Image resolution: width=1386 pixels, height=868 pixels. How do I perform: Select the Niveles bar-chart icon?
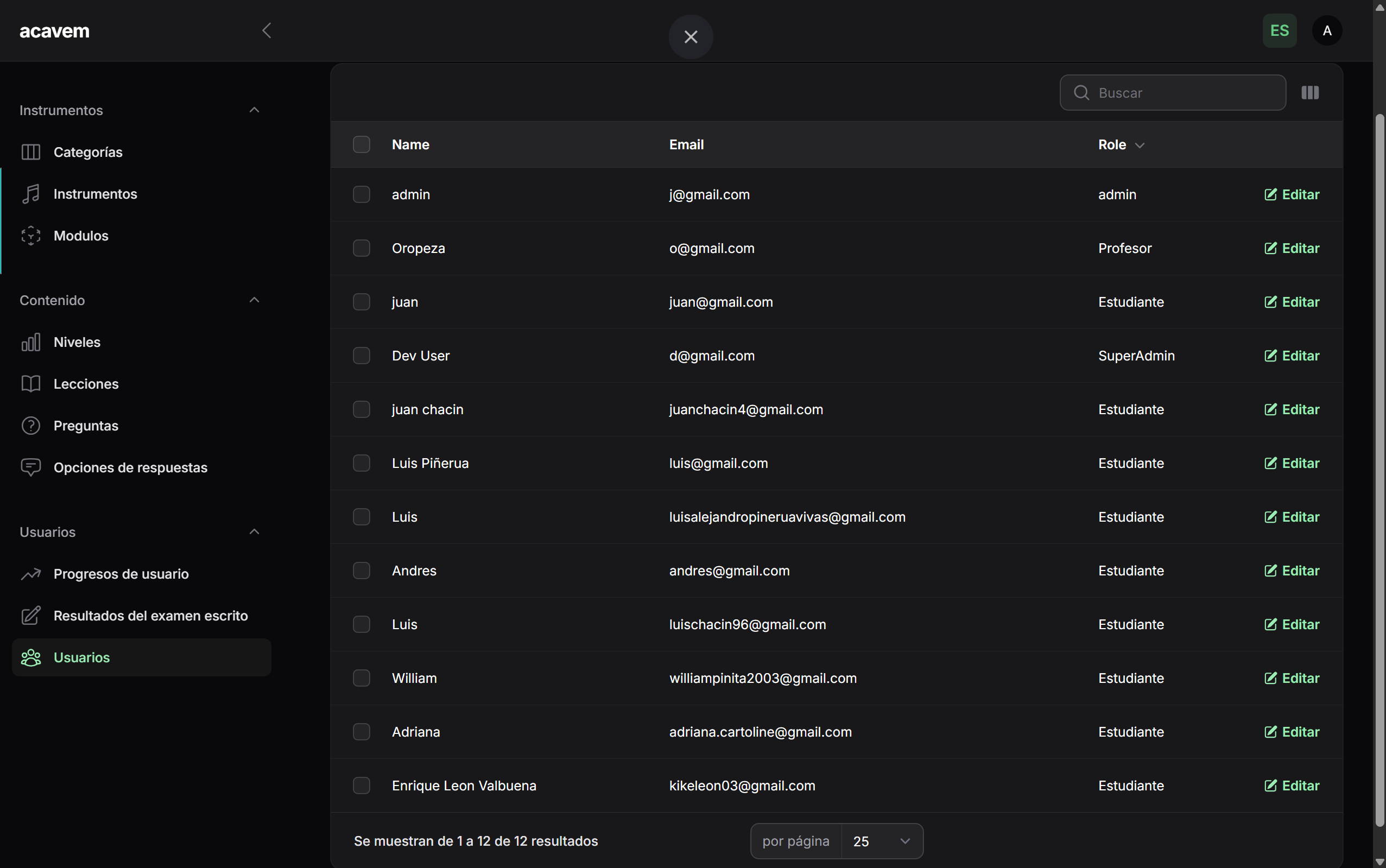[31, 341]
